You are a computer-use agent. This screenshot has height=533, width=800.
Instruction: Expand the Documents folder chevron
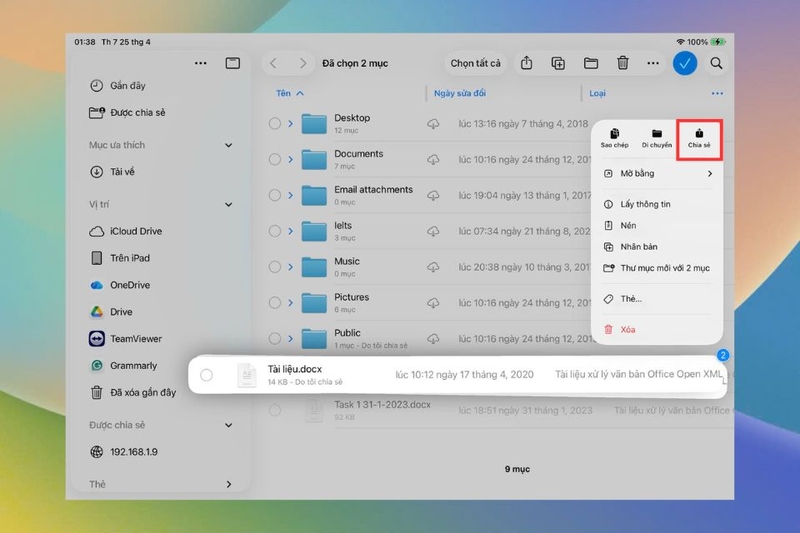coord(290,160)
